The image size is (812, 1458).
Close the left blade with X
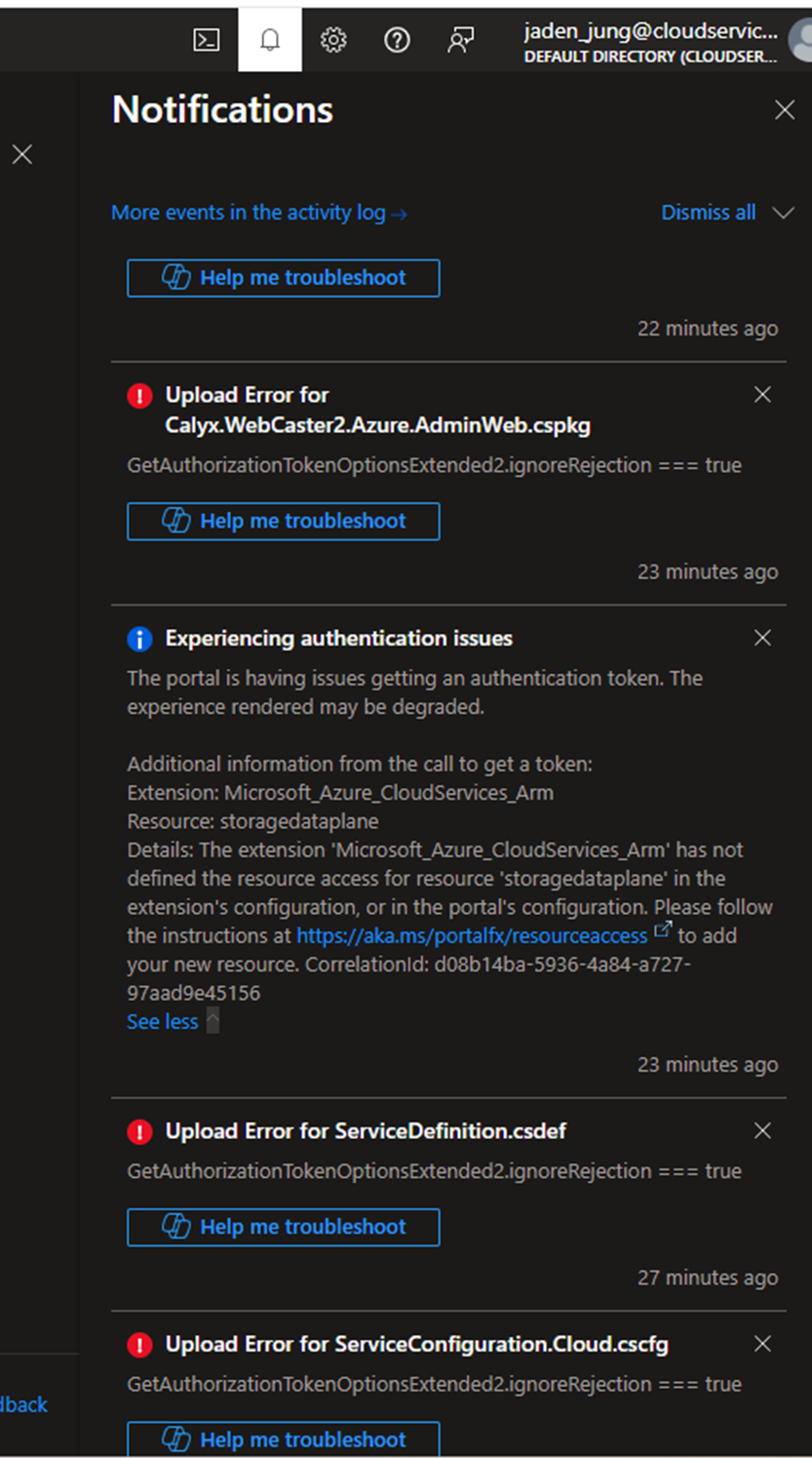point(22,154)
